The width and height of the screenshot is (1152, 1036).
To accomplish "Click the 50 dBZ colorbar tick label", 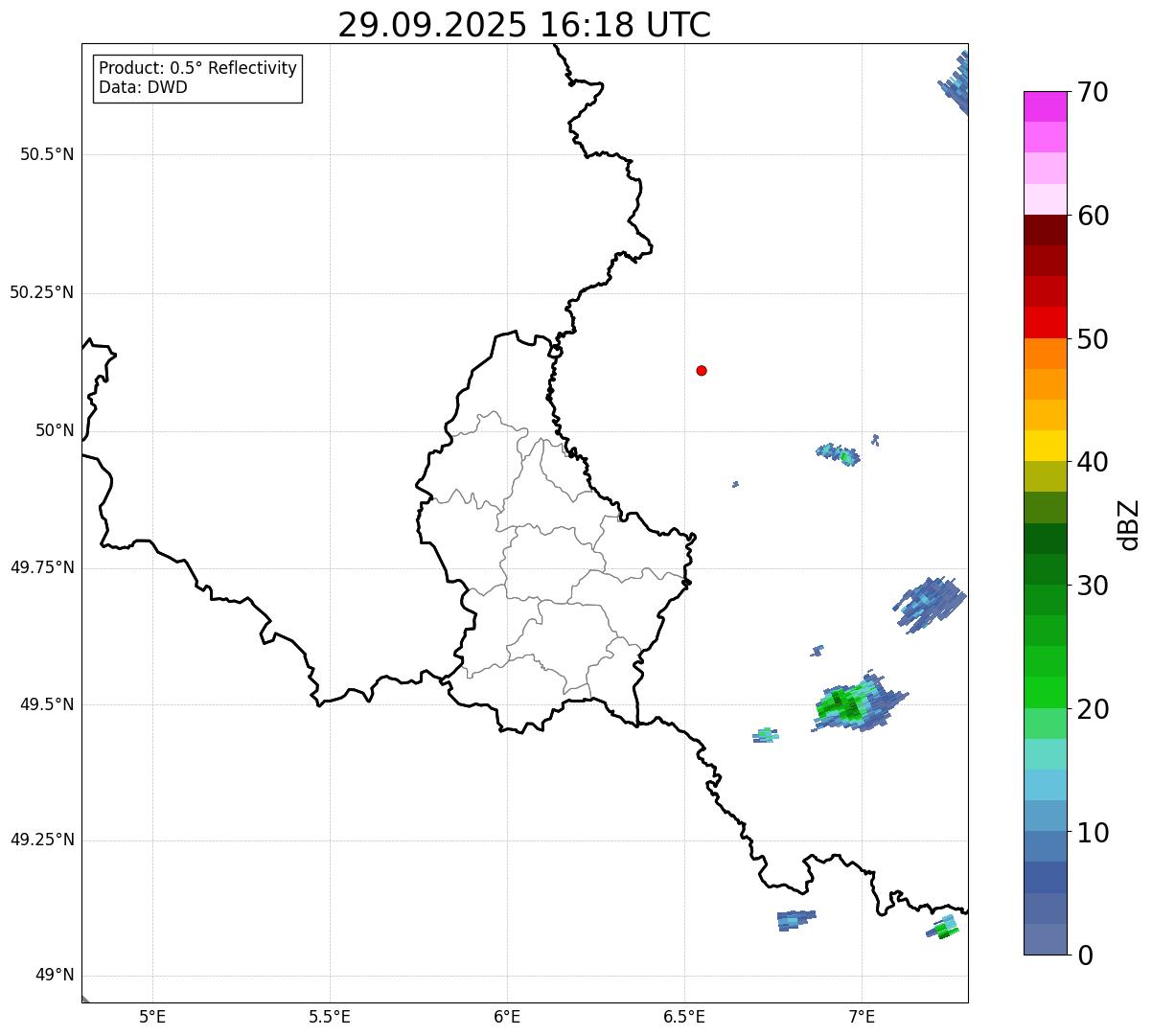I will pos(1093,339).
